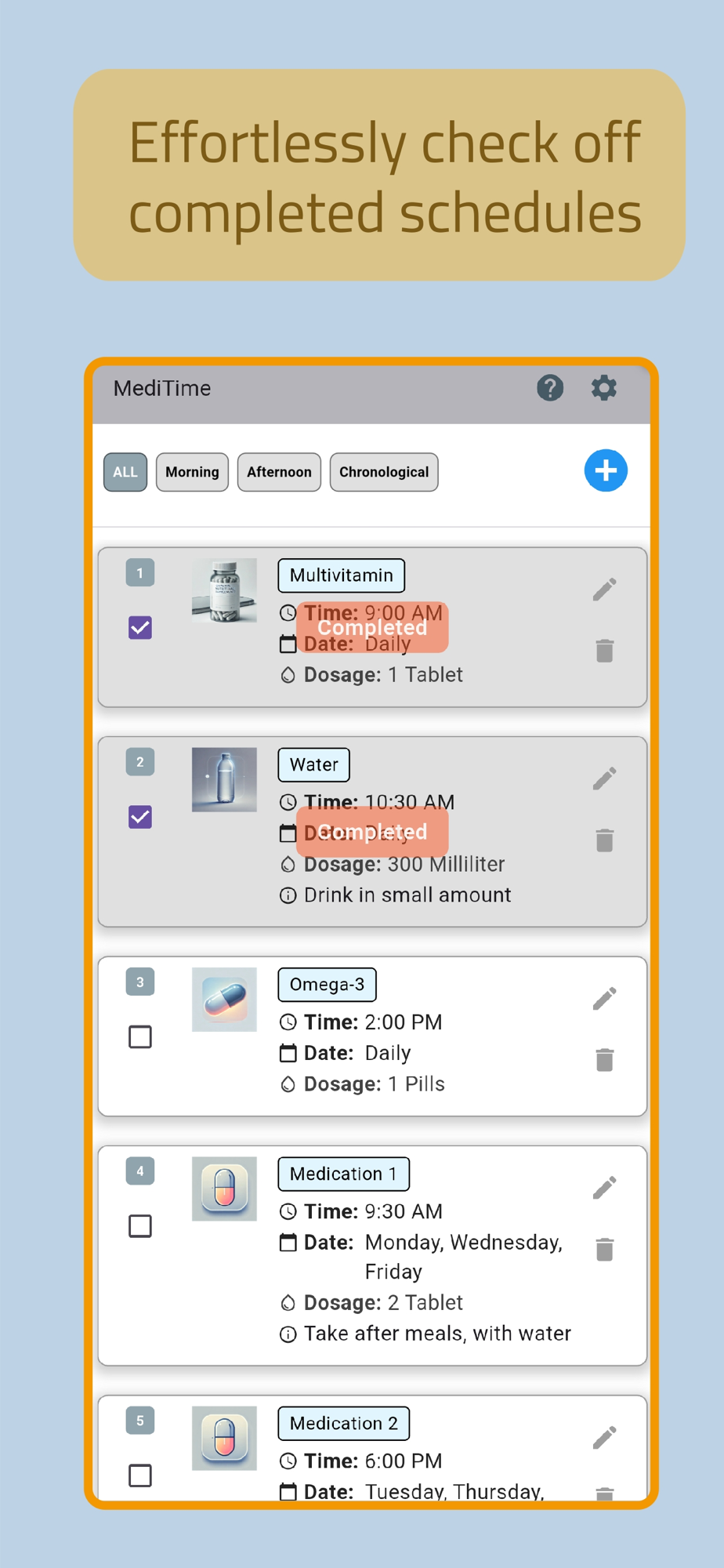Screen dimensions: 724x1568
Task: Click the clock icon in Medication 2 card
Action: click(288, 1461)
